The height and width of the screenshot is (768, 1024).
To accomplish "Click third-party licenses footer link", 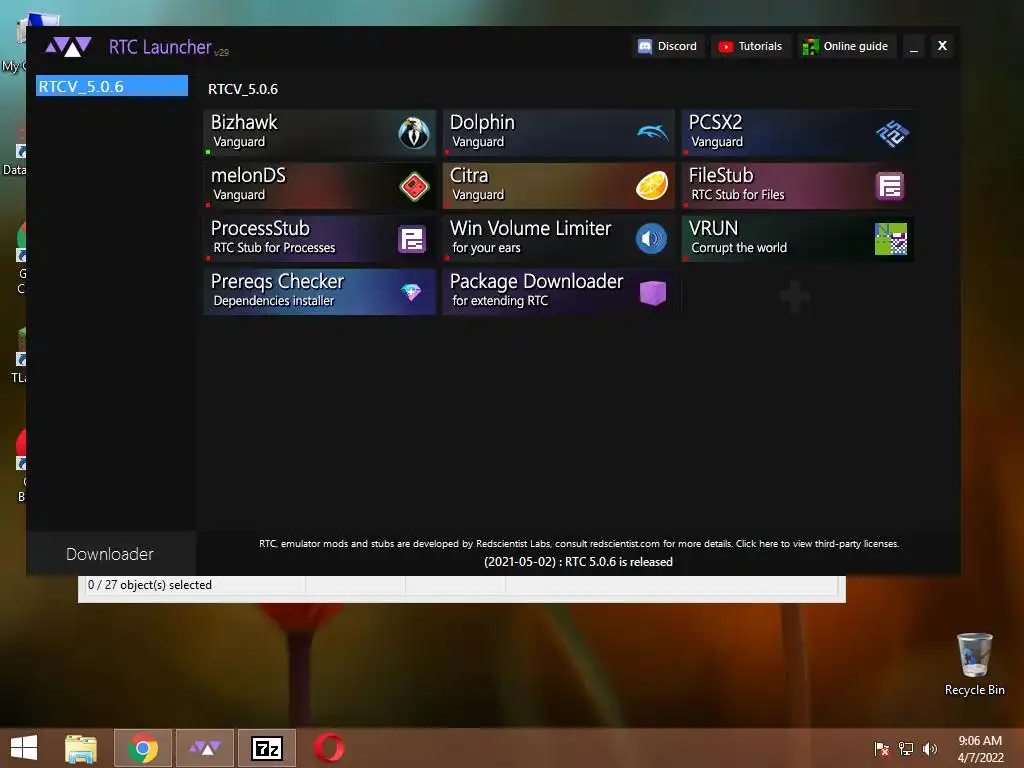I will pos(818,543).
